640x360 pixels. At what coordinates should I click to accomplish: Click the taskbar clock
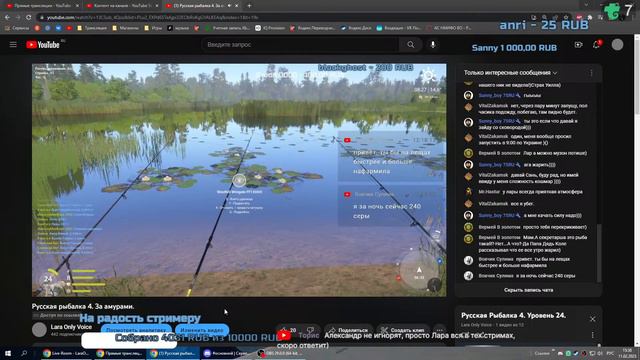click(627, 353)
